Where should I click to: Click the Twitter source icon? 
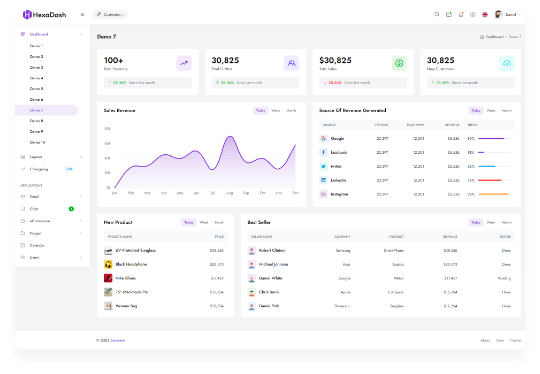tap(323, 166)
